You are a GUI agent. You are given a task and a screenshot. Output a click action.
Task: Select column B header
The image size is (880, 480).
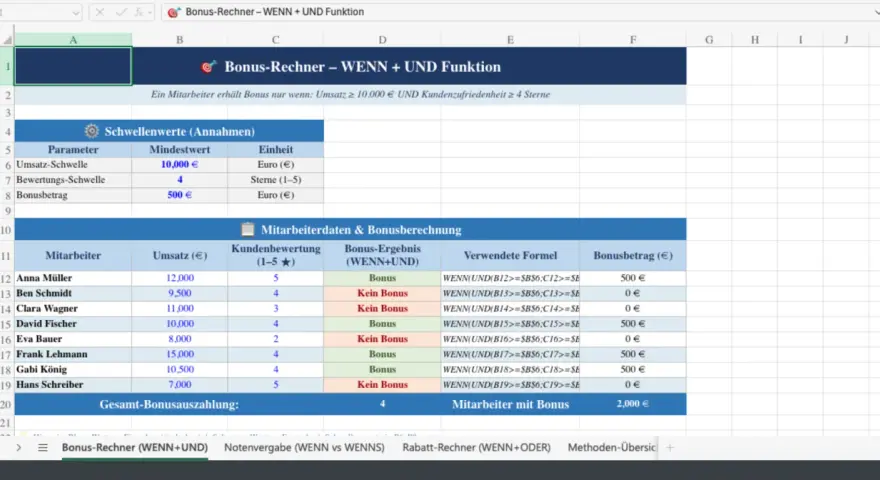tap(180, 40)
